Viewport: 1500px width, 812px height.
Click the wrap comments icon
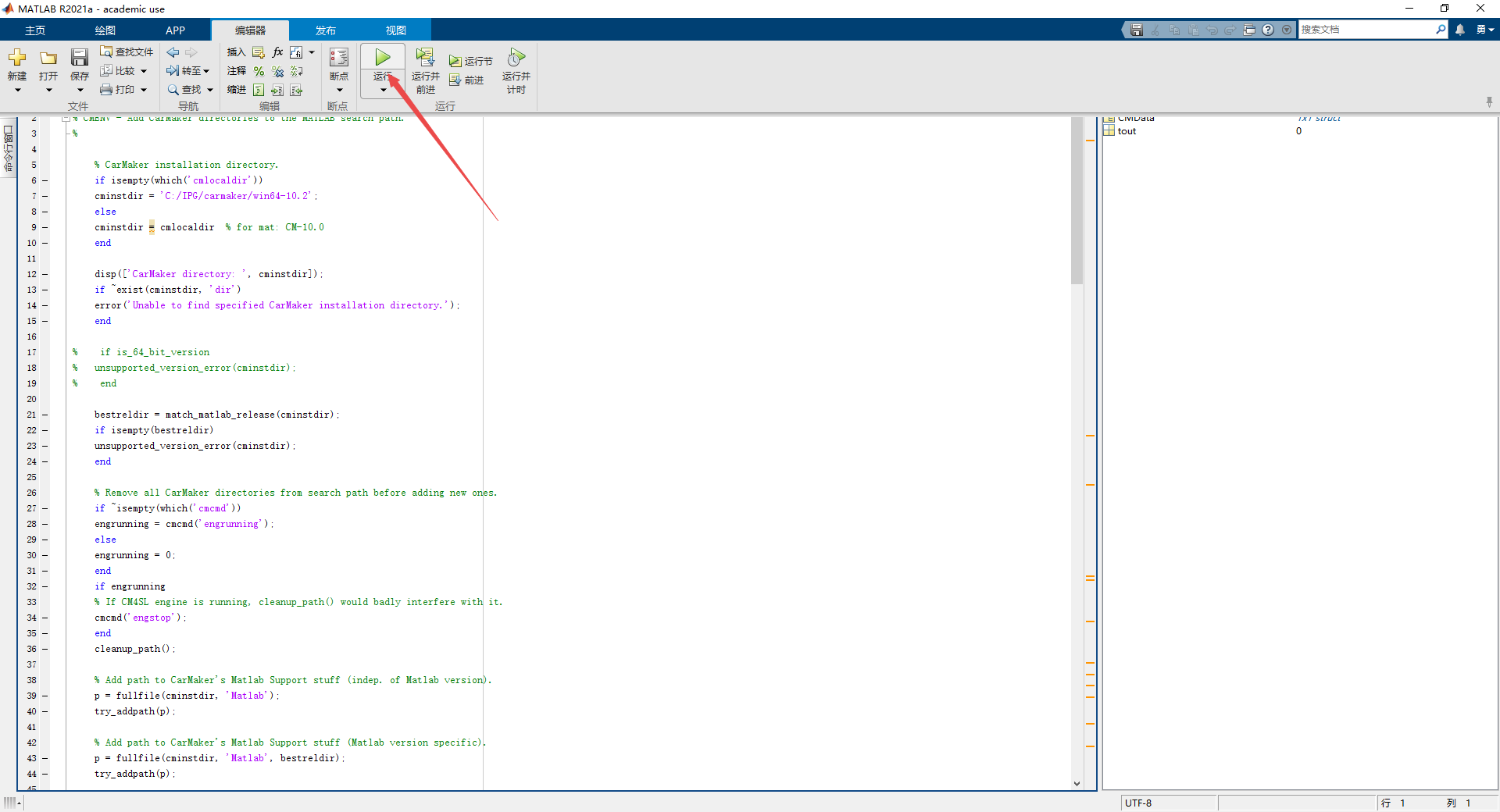(x=297, y=71)
